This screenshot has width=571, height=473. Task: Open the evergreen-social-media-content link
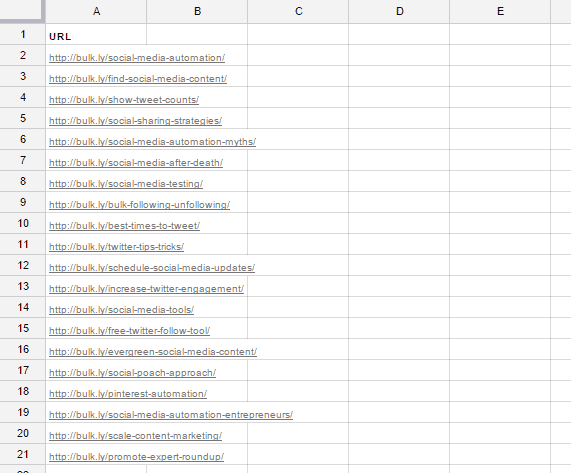153,352
